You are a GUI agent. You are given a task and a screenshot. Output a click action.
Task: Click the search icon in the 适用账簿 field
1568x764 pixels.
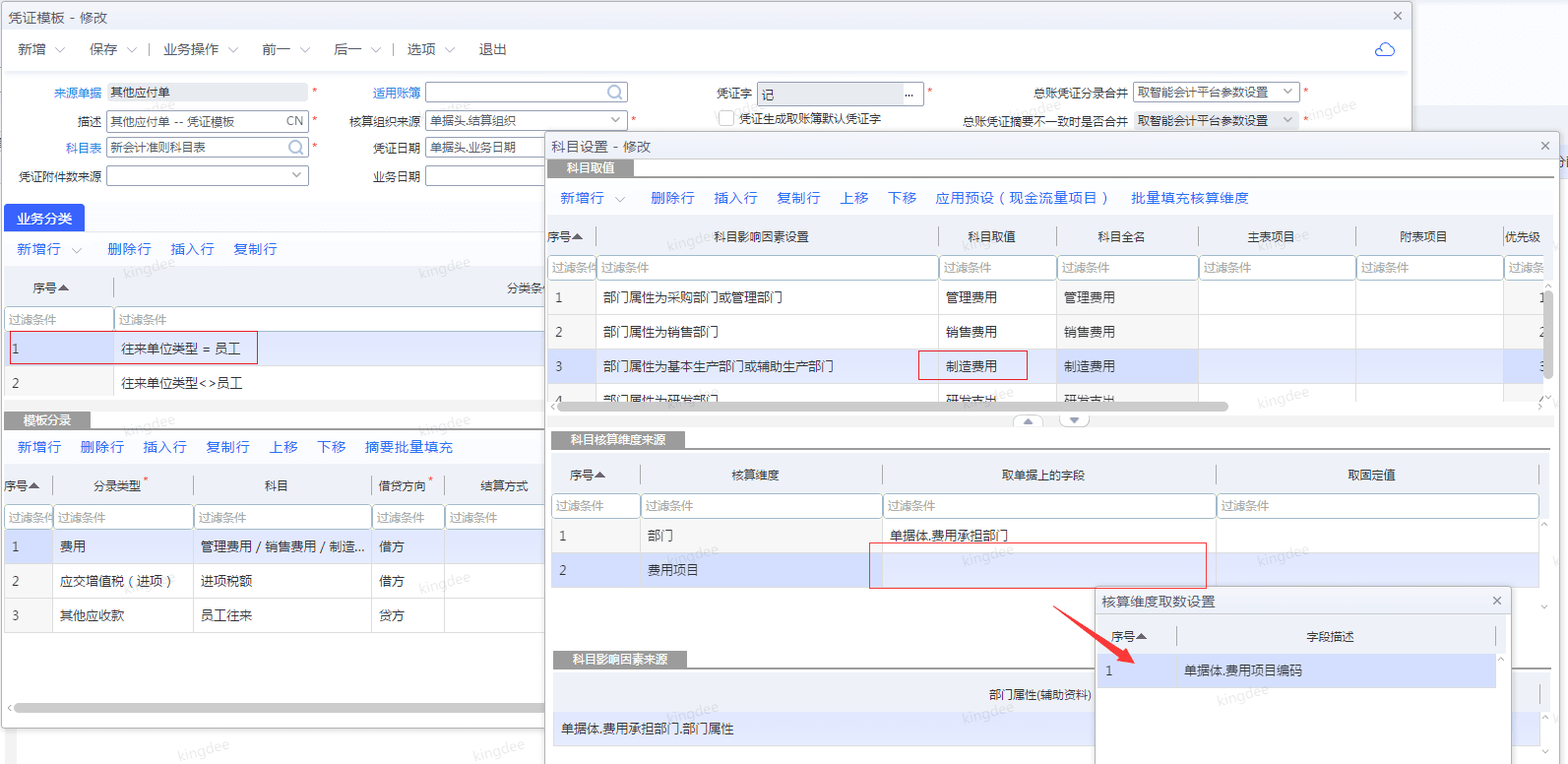[614, 93]
